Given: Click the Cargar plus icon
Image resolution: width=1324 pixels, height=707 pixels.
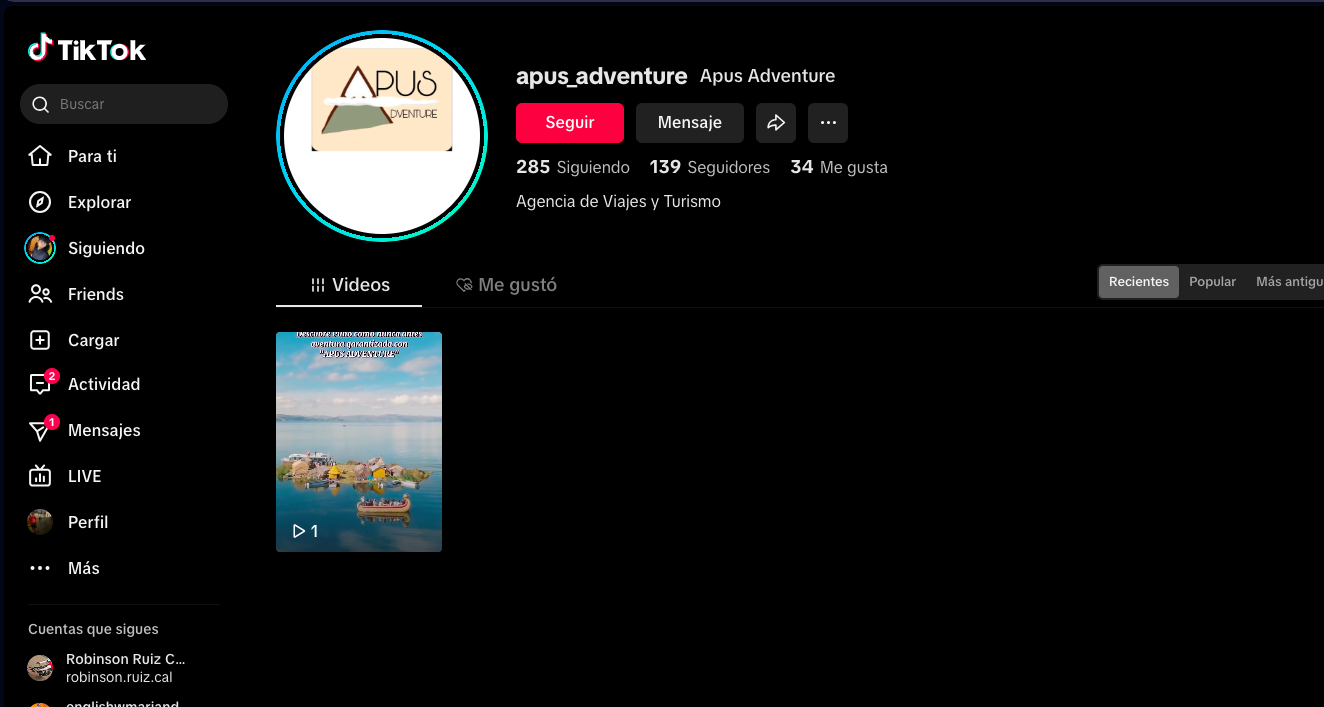Looking at the screenshot, I should click(x=40, y=340).
